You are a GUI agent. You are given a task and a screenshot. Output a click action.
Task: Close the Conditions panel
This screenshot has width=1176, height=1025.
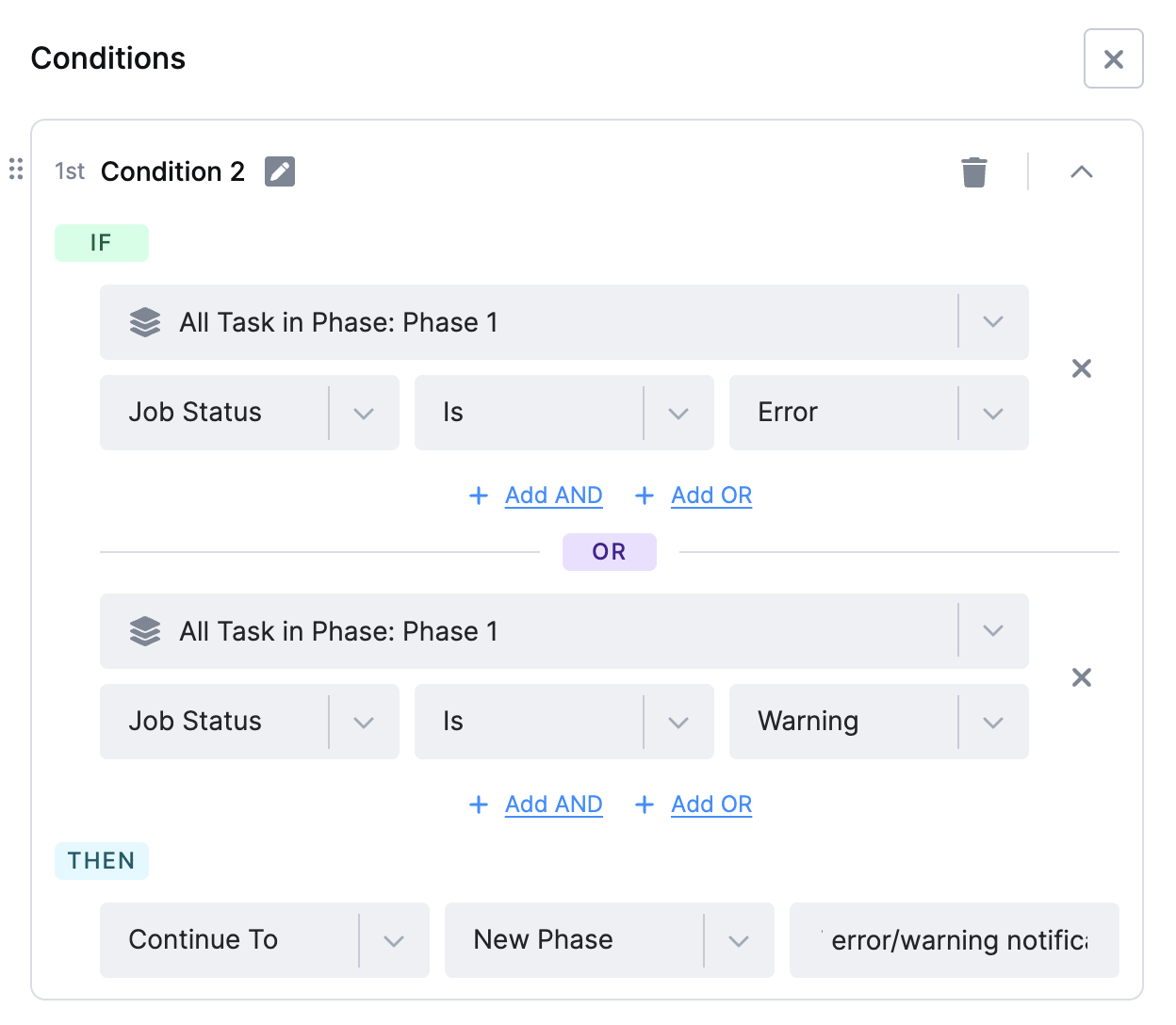tap(1114, 58)
